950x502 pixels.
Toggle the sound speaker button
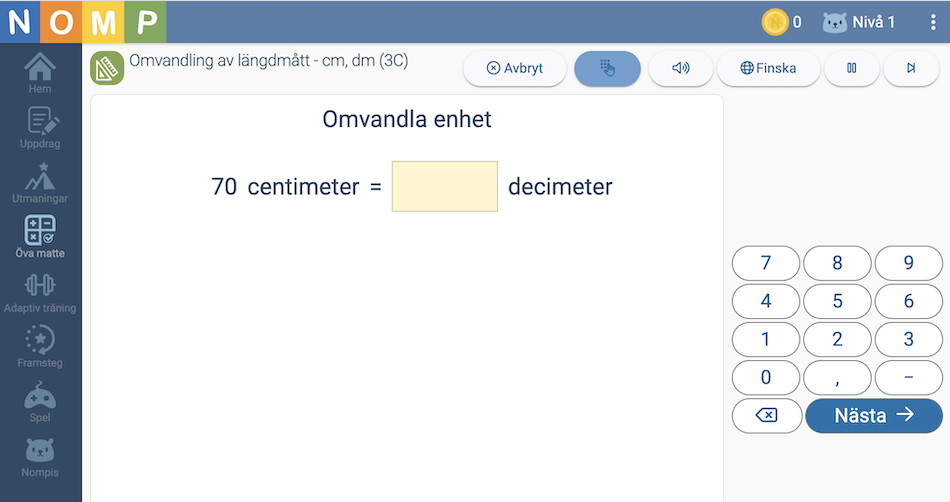(680, 68)
